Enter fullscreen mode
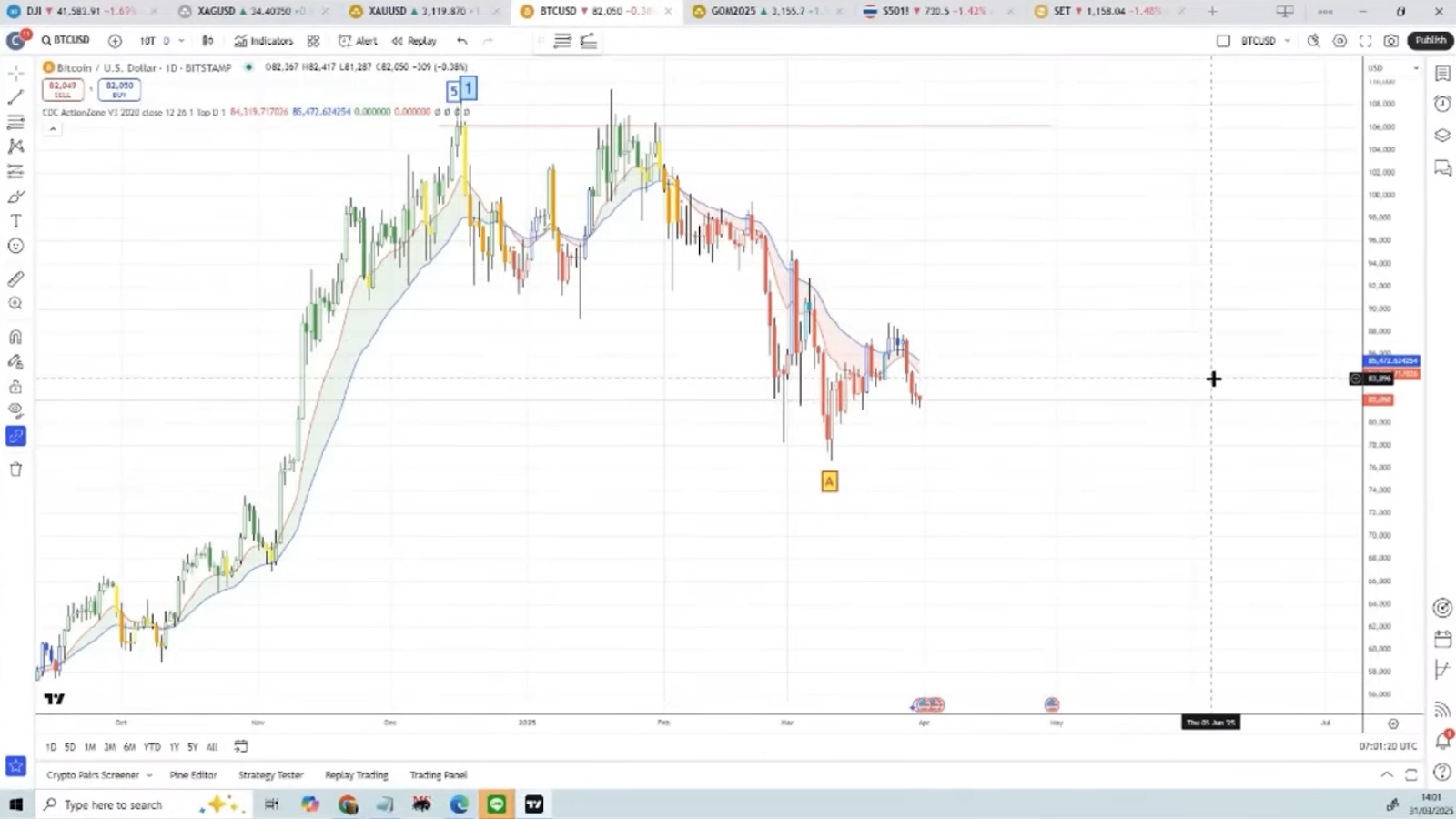This screenshot has height=819, width=1456. [x=1365, y=41]
